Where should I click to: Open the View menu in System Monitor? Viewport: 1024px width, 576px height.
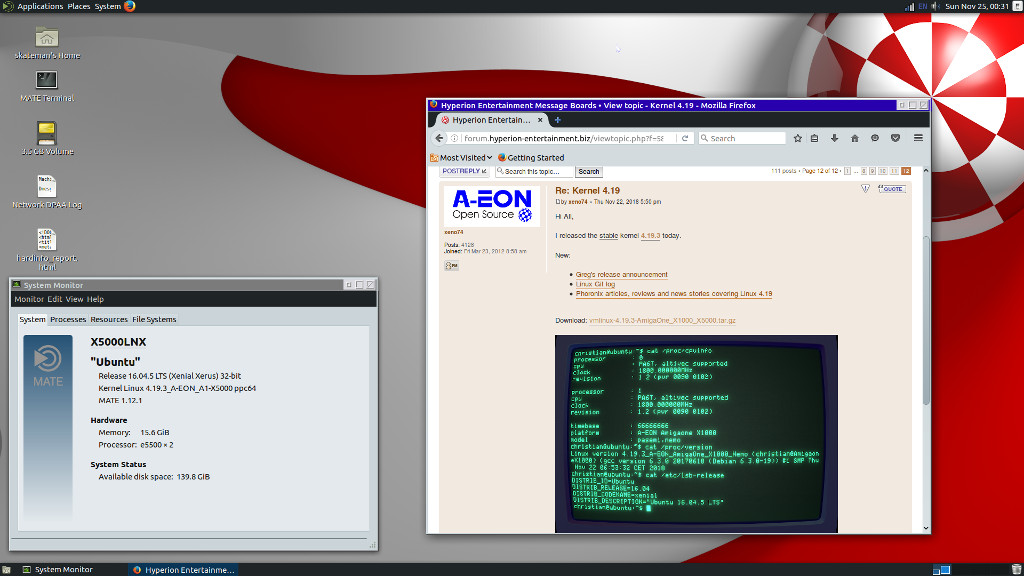point(74,299)
